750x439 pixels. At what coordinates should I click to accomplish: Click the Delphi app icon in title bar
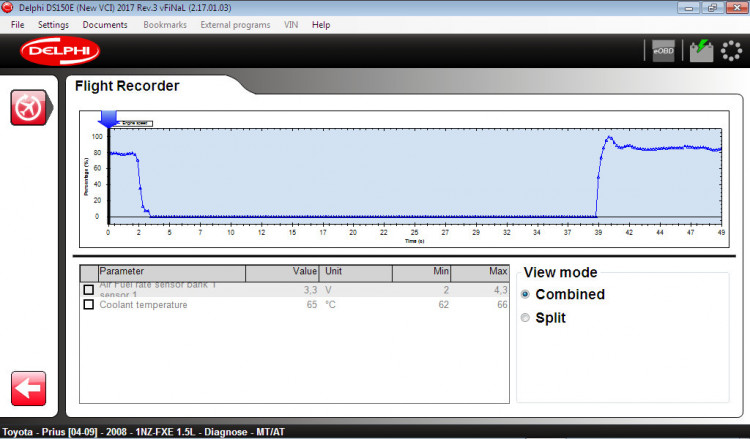click(8, 8)
